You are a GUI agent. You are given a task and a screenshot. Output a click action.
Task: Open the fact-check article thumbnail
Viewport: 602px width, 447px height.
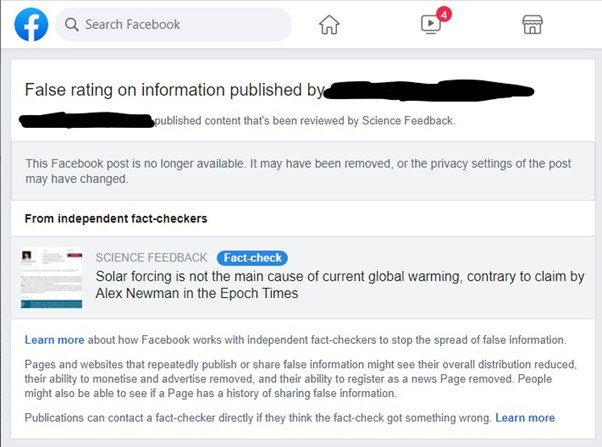coord(51,278)
